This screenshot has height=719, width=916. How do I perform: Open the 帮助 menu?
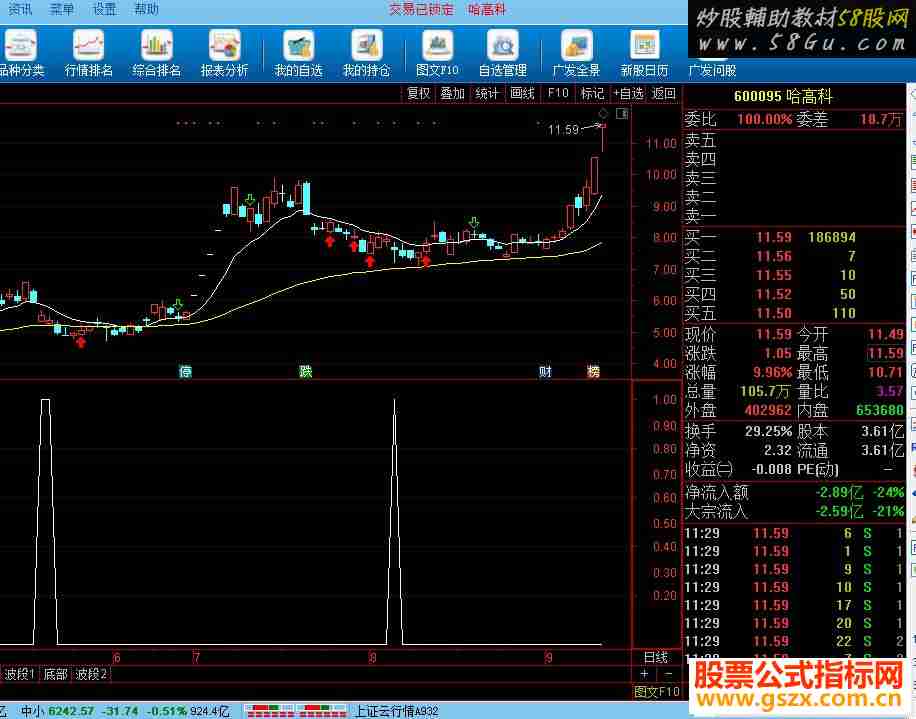(x=146, y=9)
